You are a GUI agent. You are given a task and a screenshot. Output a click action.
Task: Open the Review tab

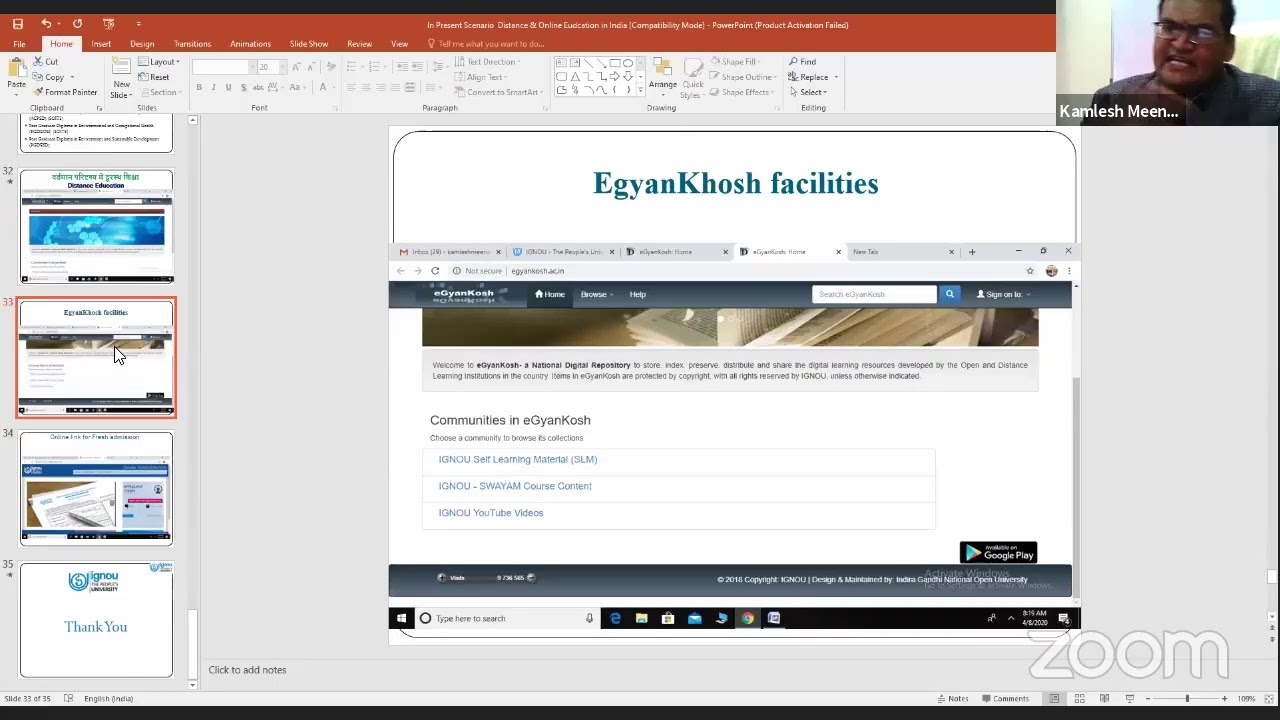coord(359,44)
